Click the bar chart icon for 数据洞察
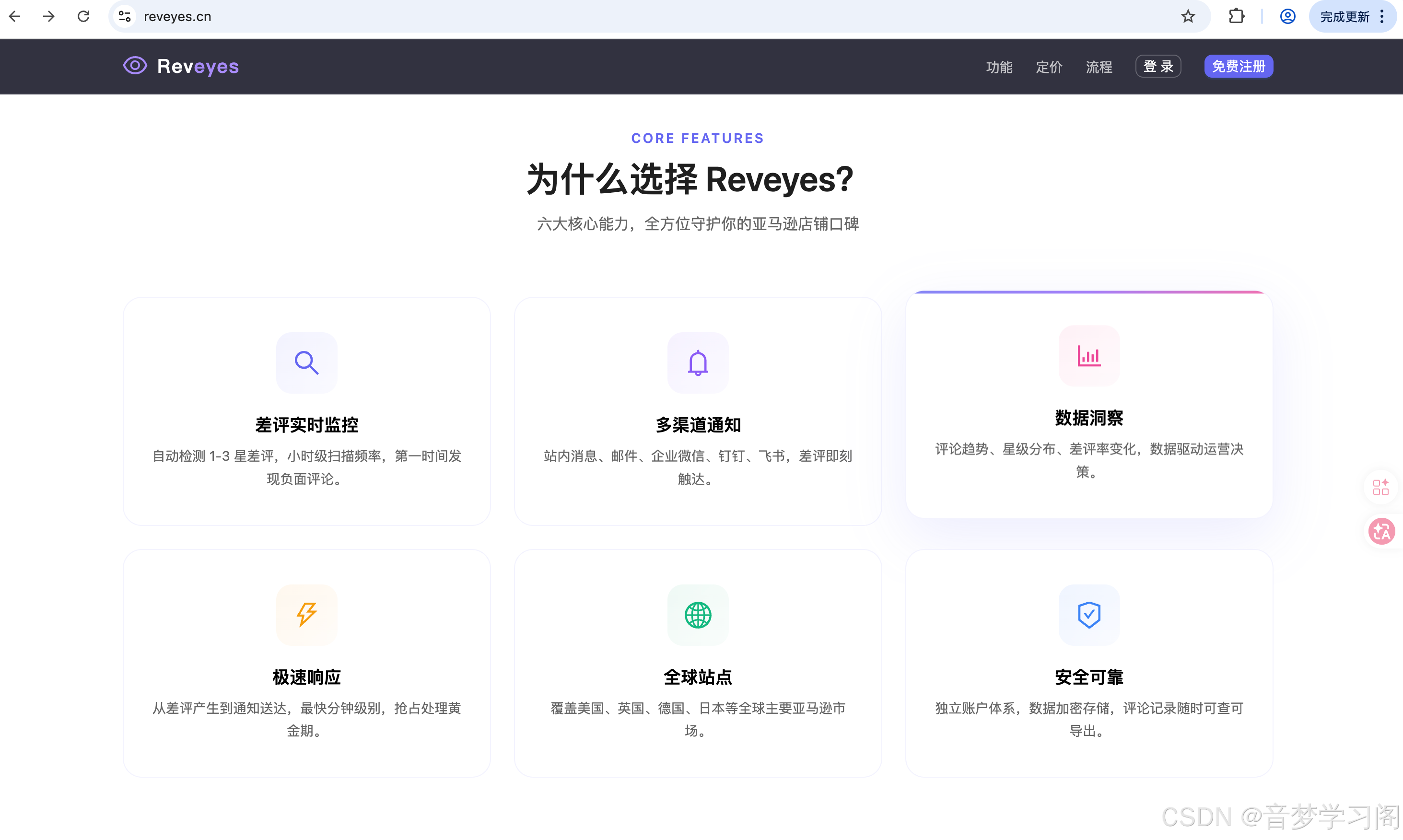 click(x=1089, y=355)
